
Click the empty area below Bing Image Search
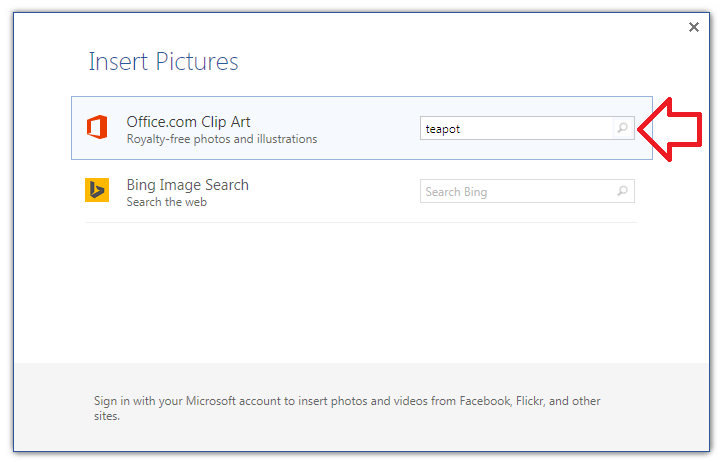pyautogui.click(x=360, y=290)
